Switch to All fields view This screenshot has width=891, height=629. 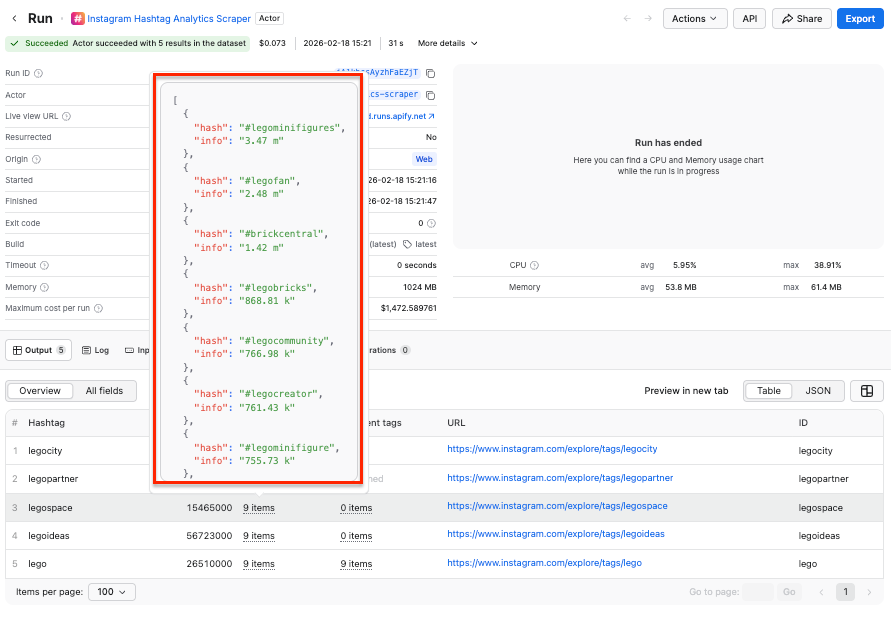click(104, 391)
